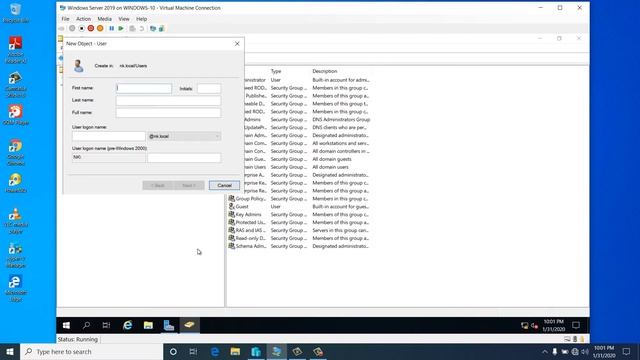The width and height of the screenshot is (640, 360).
Task: Open the File menu of VM Connection
Action: point(65,19)
